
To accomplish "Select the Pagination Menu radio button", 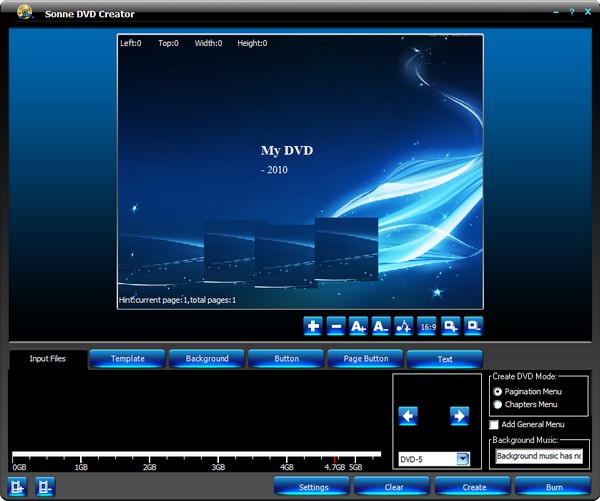I will (498, 391).
